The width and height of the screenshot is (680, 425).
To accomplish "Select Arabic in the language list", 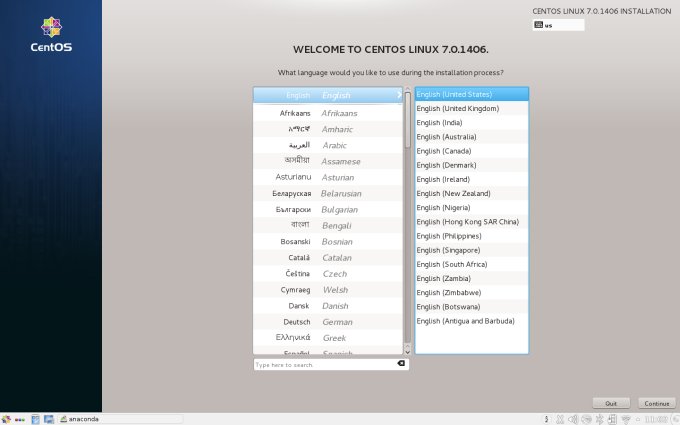I will (328, 145).
